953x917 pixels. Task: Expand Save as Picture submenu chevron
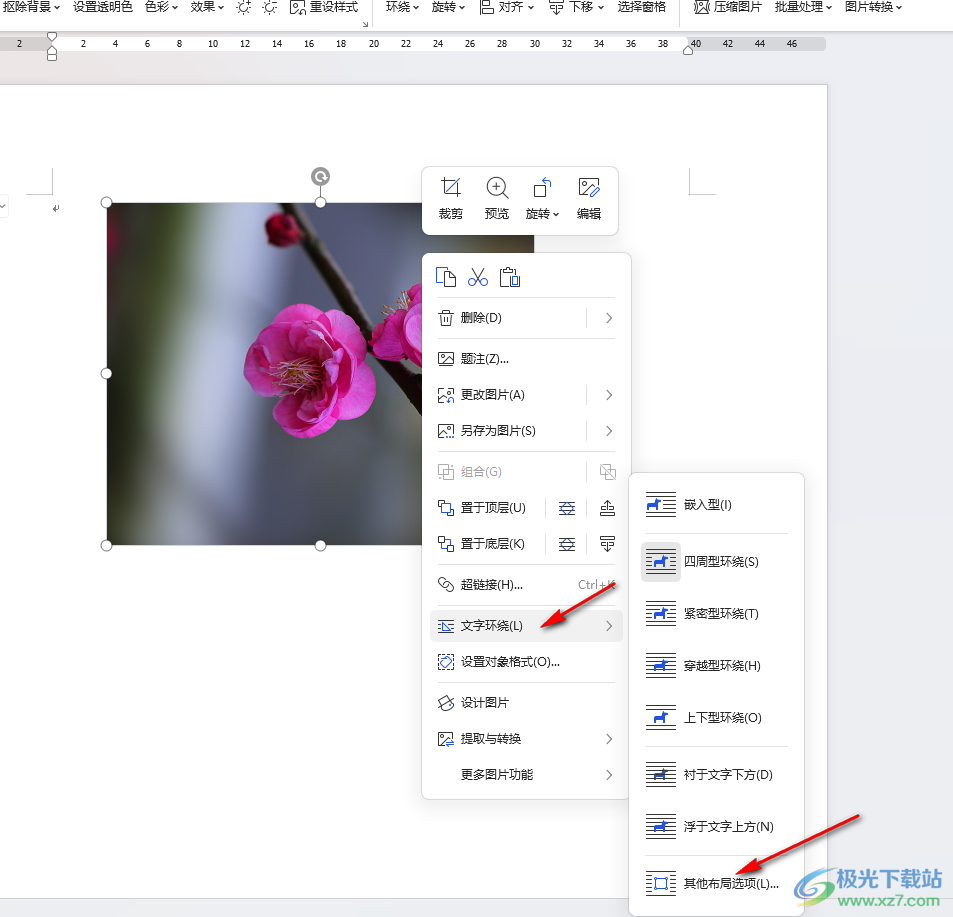point(608,431)
